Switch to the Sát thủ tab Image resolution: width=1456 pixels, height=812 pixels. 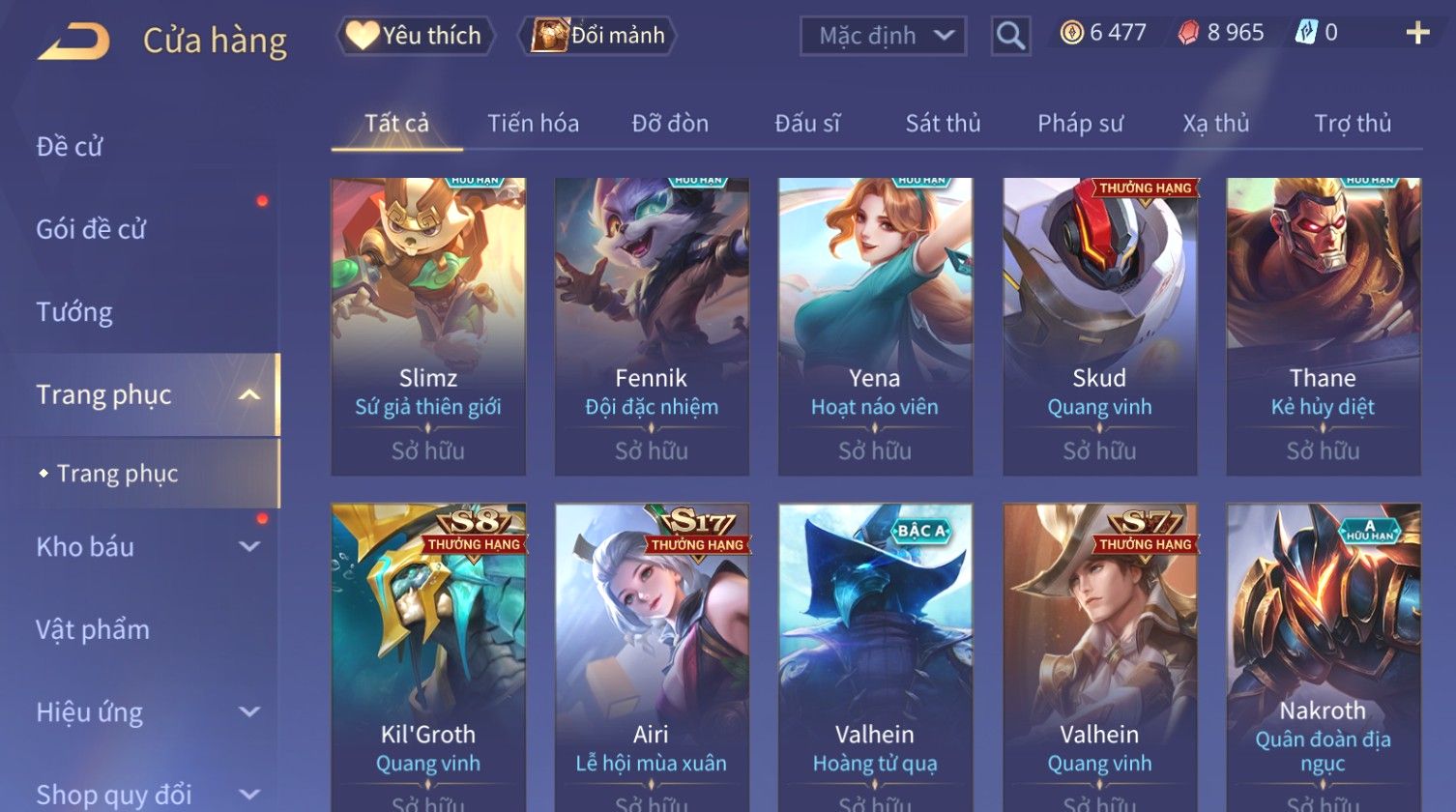[x=943, y=123]
